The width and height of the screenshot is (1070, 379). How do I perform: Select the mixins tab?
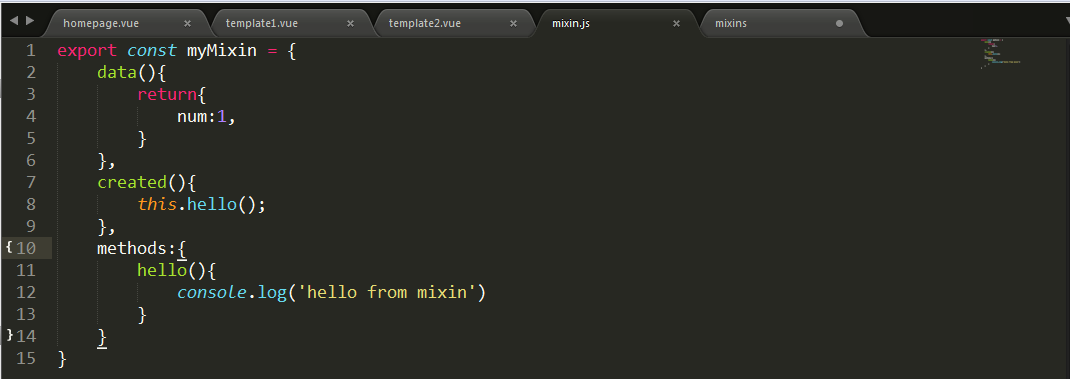point(731,23)
